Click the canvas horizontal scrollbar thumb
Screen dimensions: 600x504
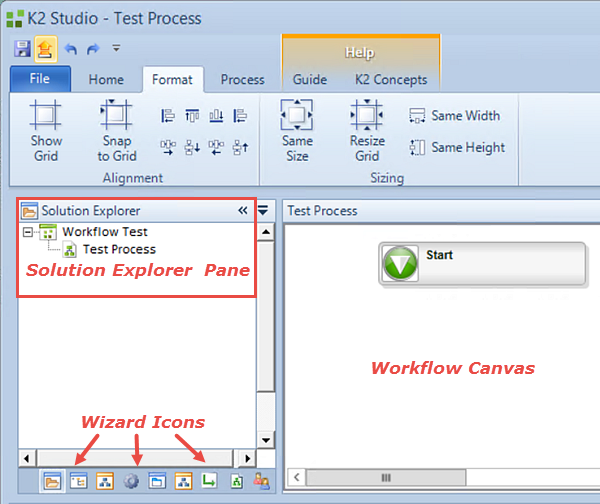point(386,478)
